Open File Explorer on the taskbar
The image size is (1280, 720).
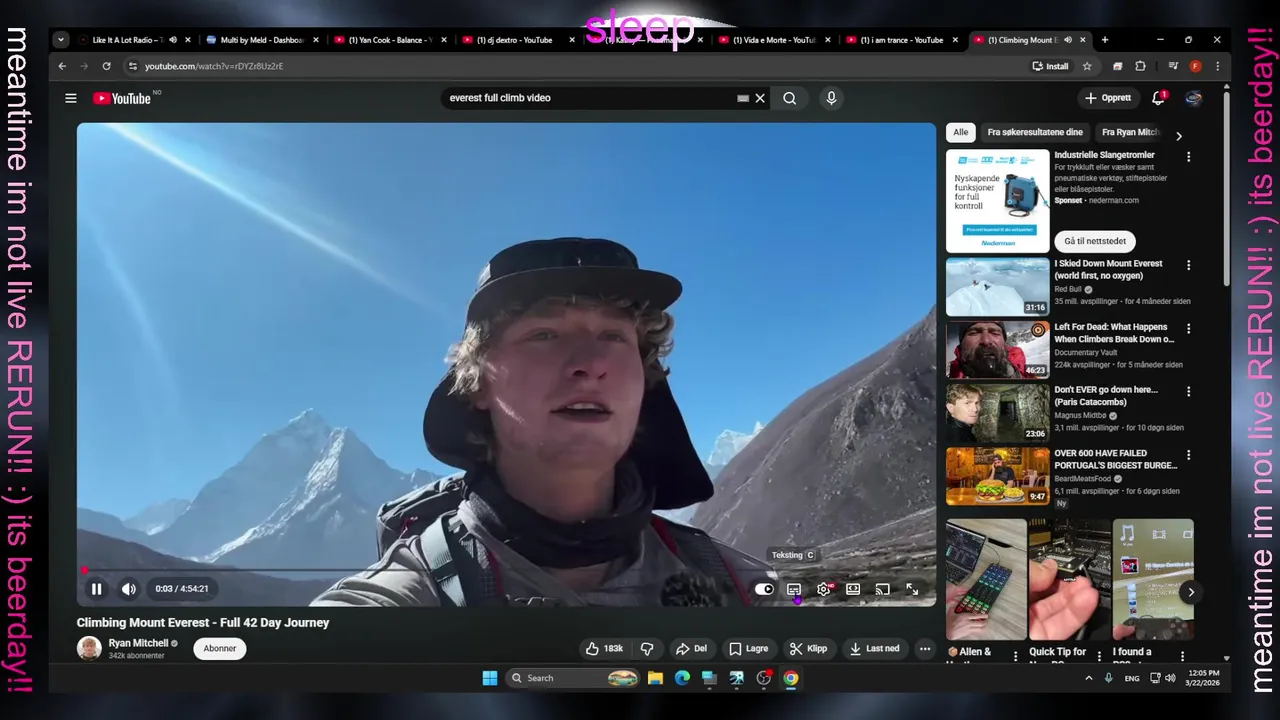655,678
